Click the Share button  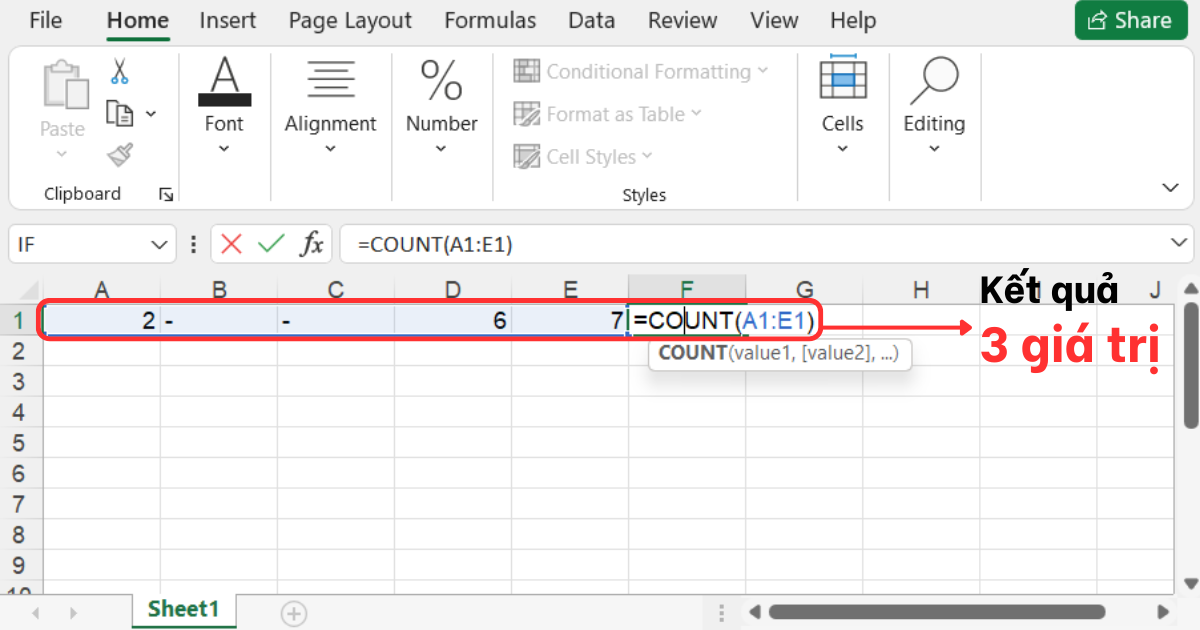1130,20
